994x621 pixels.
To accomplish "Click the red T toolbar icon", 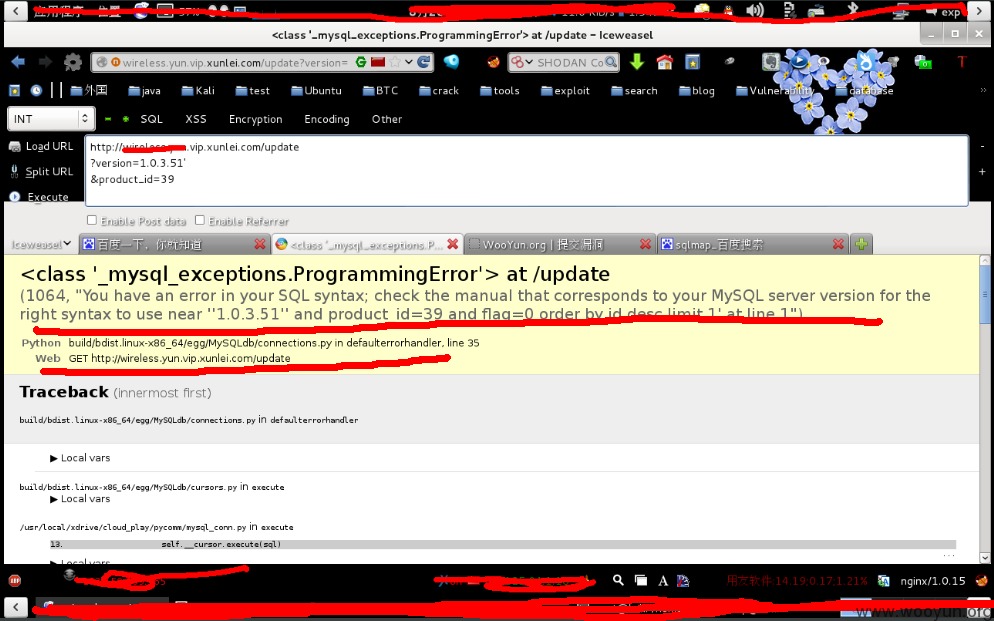I will [x=962, y=61].
